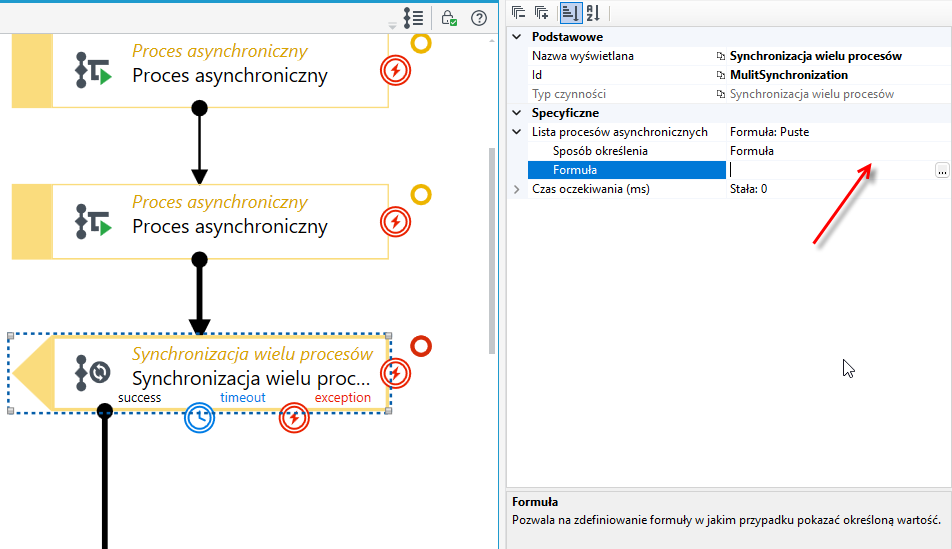Click the exception lightning icon on second Proces asynchroniczny
952x549 pixels.
point(395,222)
